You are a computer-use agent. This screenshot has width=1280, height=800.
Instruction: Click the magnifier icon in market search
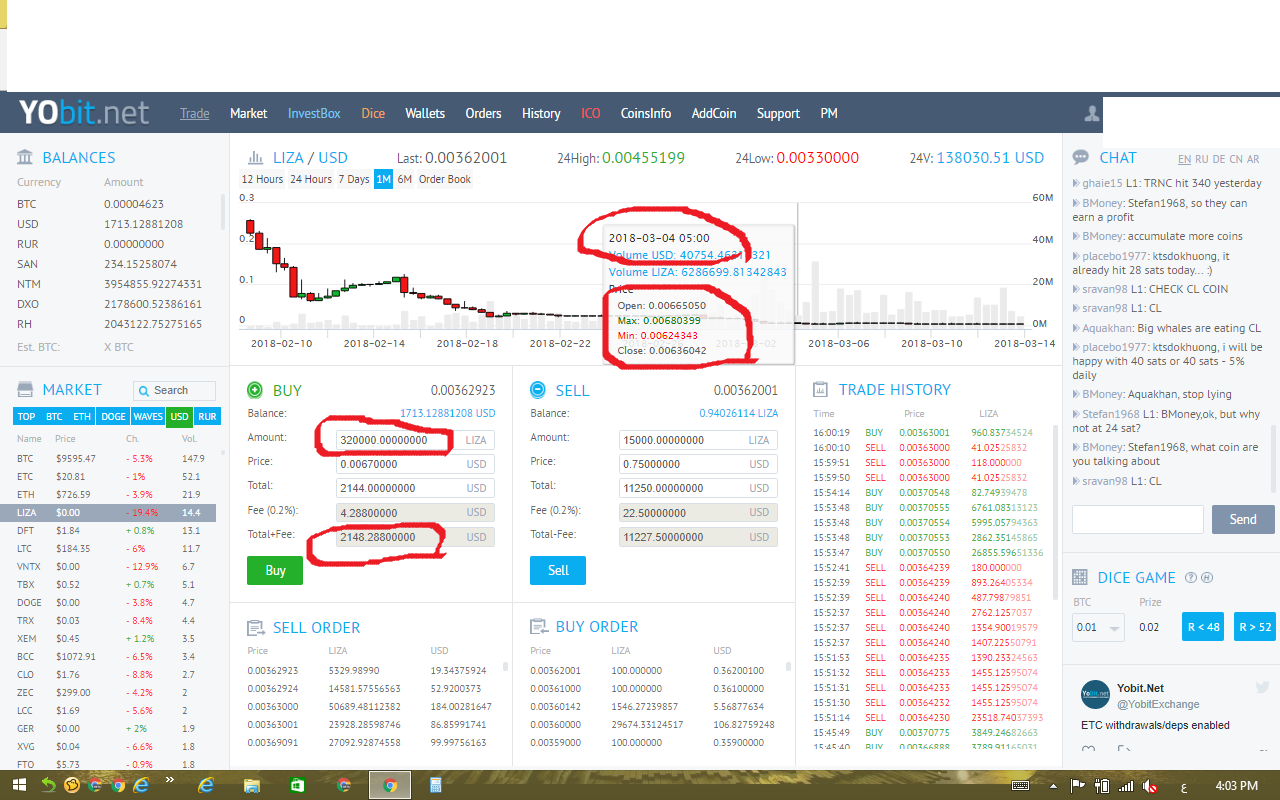tap(144, 391)
